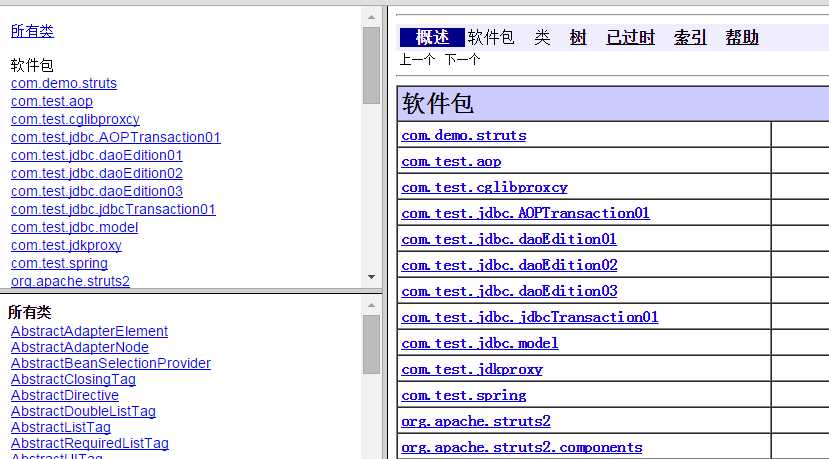Open com.test.jdbc.AOPTransaction01 in the left frame
Screen dimensions: 829x459
(x=116, y=137)
